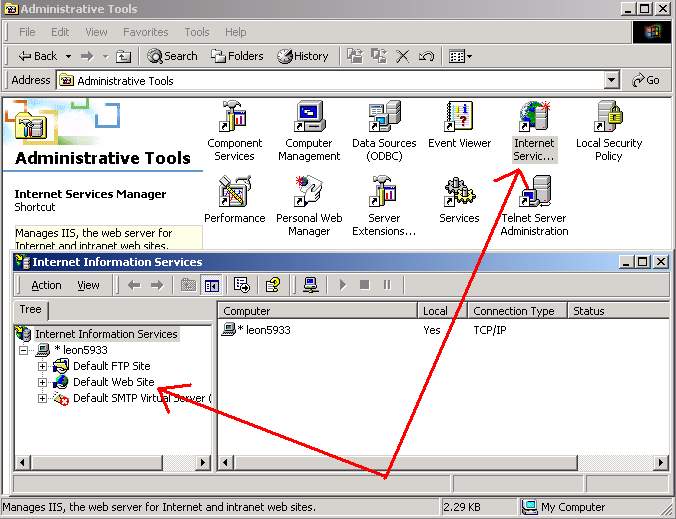
Task: Open Personal Web Manager icon
Action: [309, 192]
